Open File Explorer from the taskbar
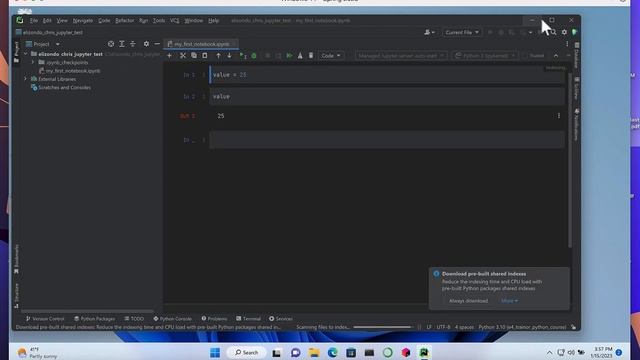640x360 pixels. pyautogui.click(x=314, y=352)
